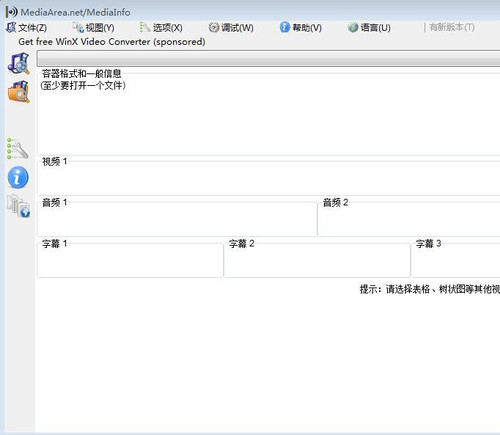
Task: Open the 语言(U) menu
Action: tap(369, 28)
